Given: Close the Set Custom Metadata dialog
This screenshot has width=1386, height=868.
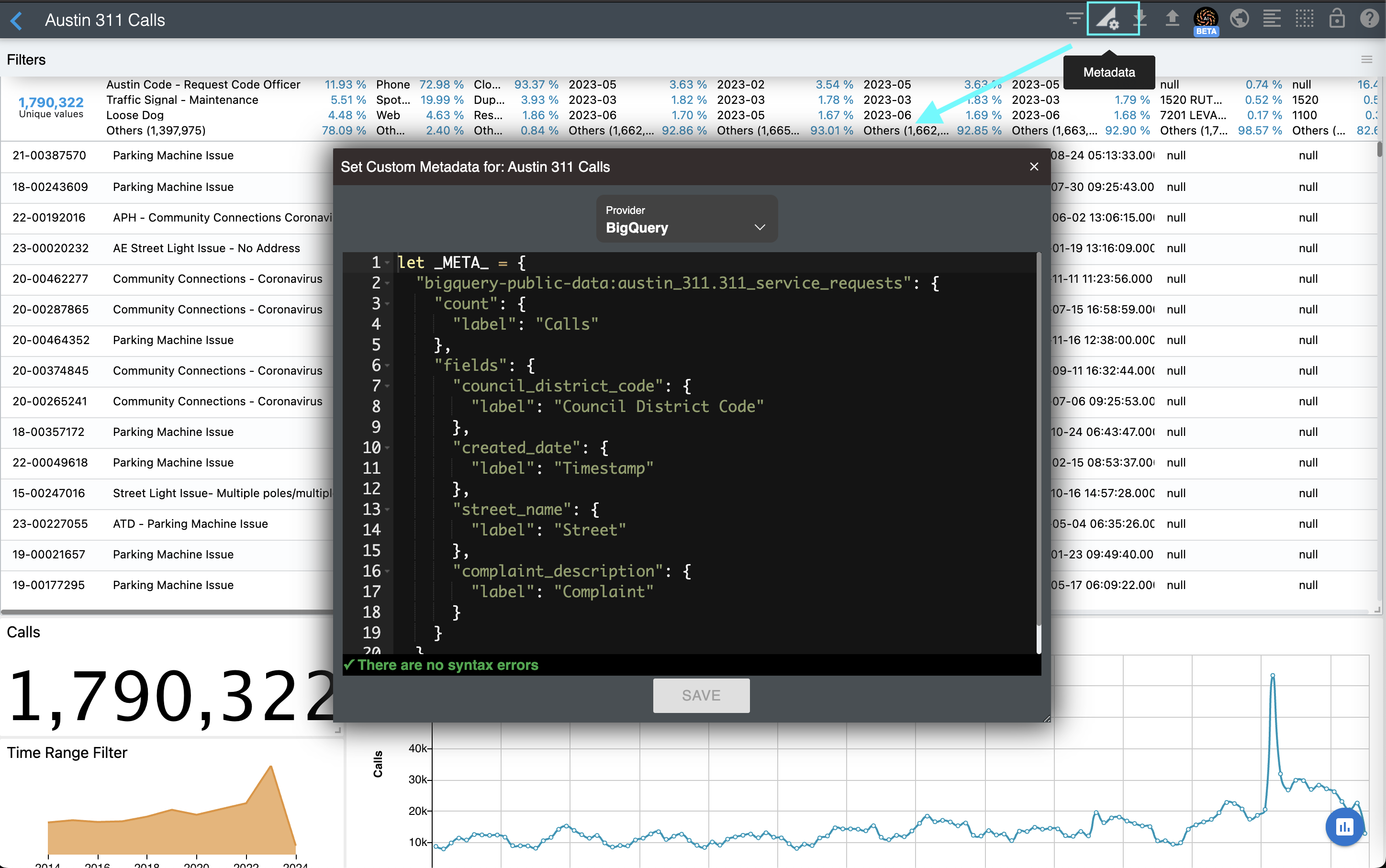Looking at the screenshot, I should [x=1034, y=167].
